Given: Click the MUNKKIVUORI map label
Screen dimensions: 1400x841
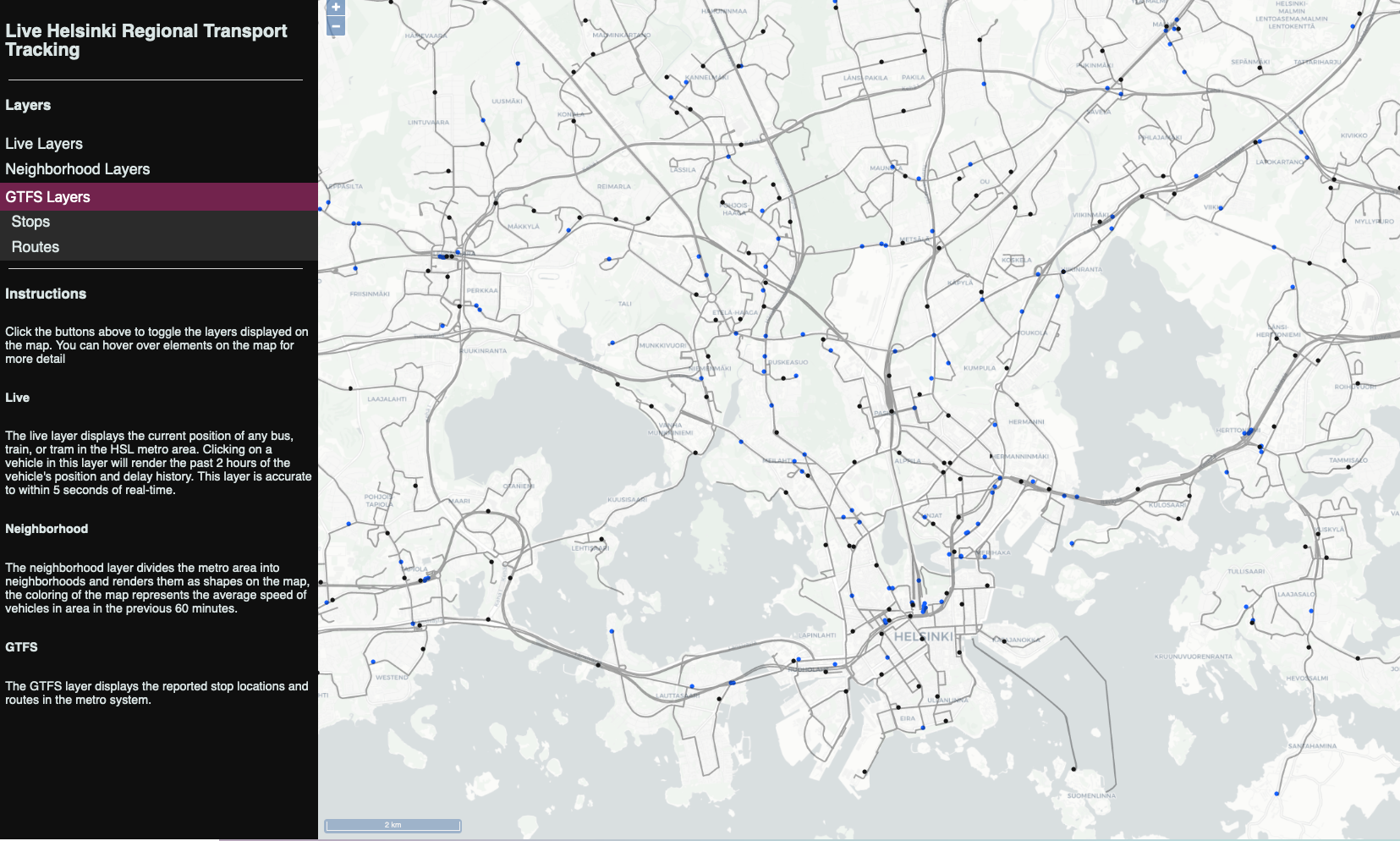Looking at the screenshot, I should click(x=662, y=345).
